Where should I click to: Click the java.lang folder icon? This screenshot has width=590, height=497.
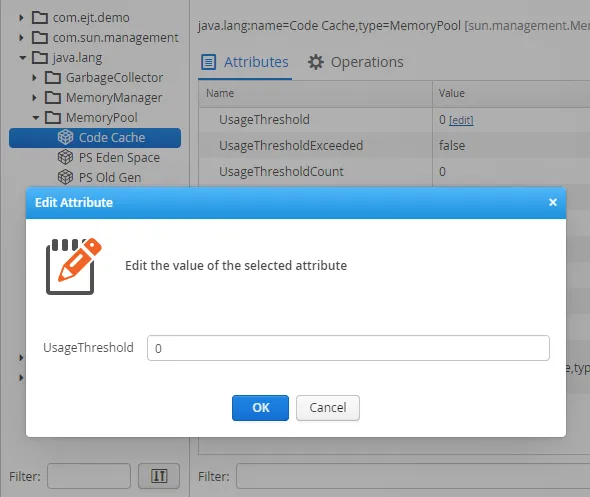(x=40, y=57)
